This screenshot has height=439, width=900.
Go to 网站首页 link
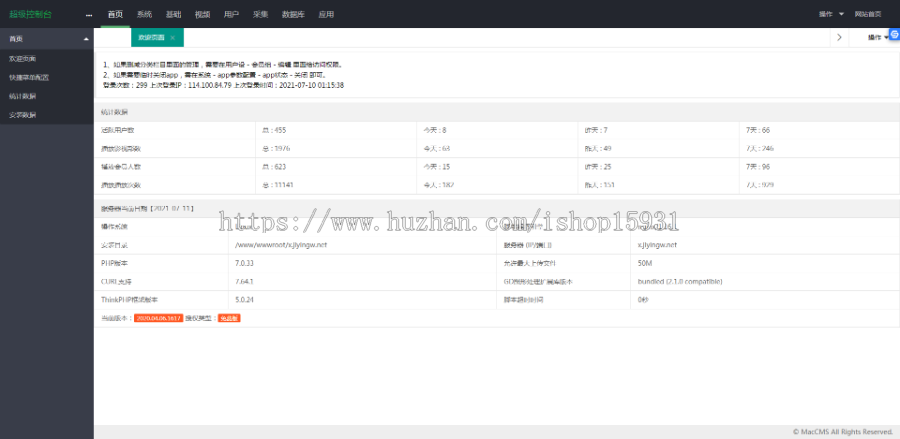point(868,14)
